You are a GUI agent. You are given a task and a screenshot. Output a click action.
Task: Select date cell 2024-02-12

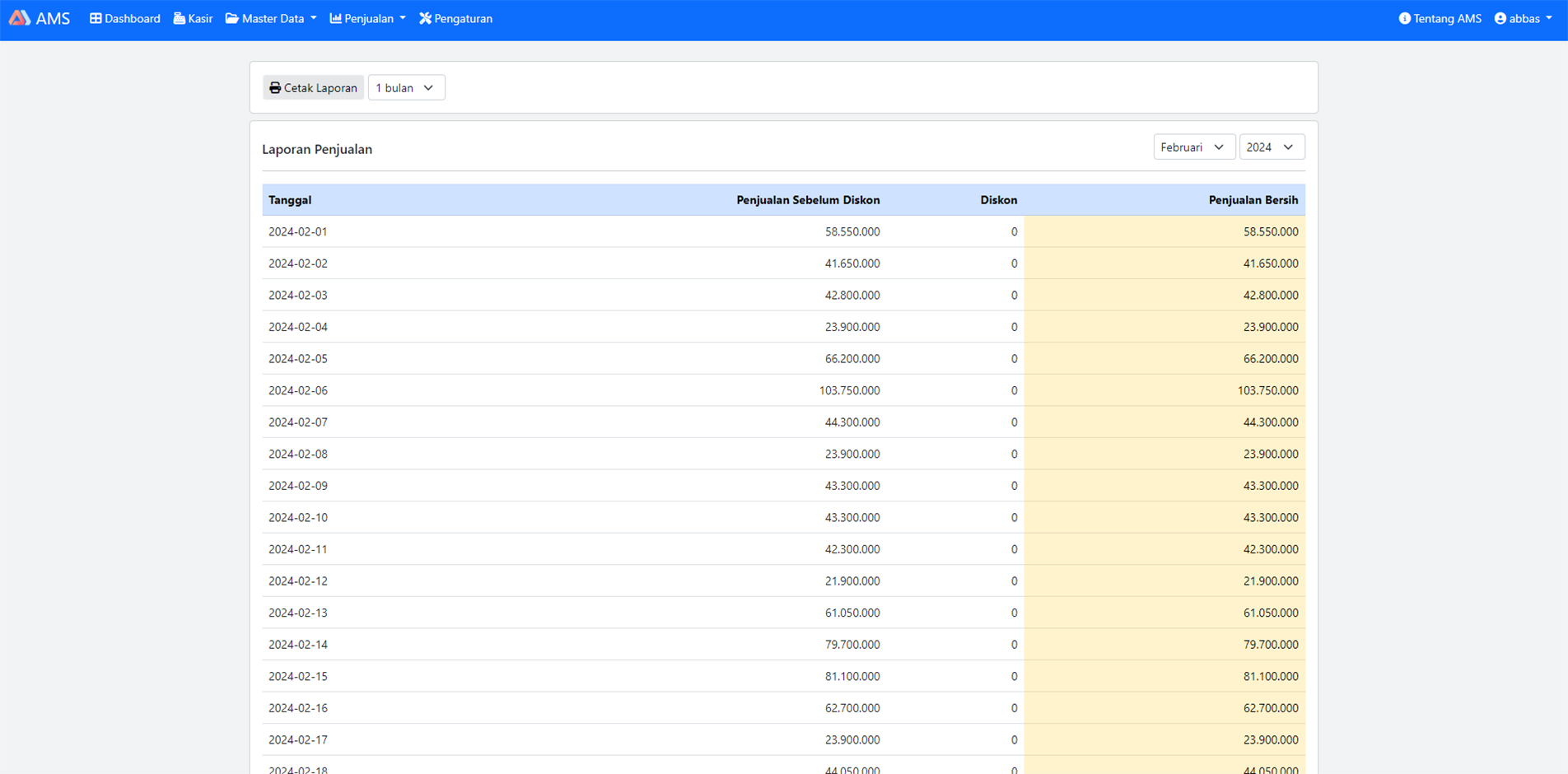point(298,580)
